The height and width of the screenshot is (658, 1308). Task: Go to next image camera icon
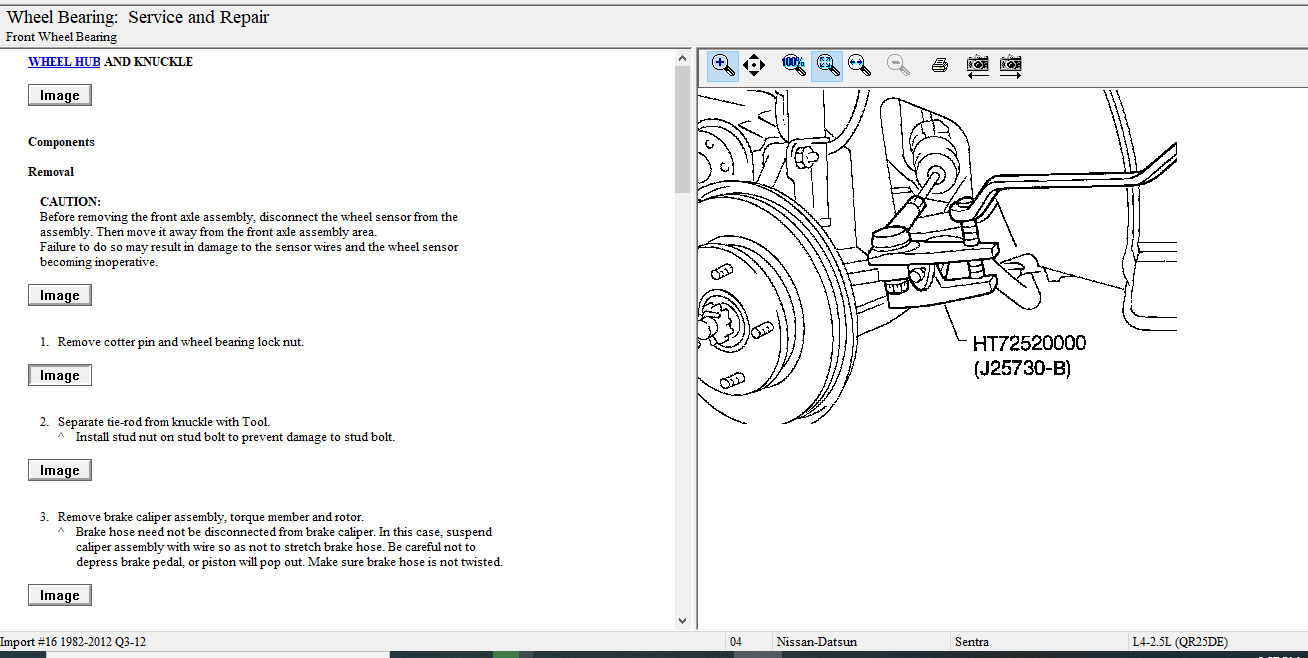(x=1011, y=66)
